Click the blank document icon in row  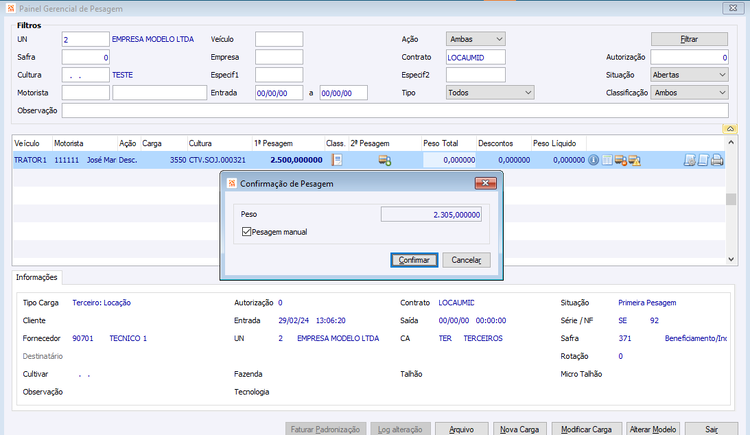703,160
